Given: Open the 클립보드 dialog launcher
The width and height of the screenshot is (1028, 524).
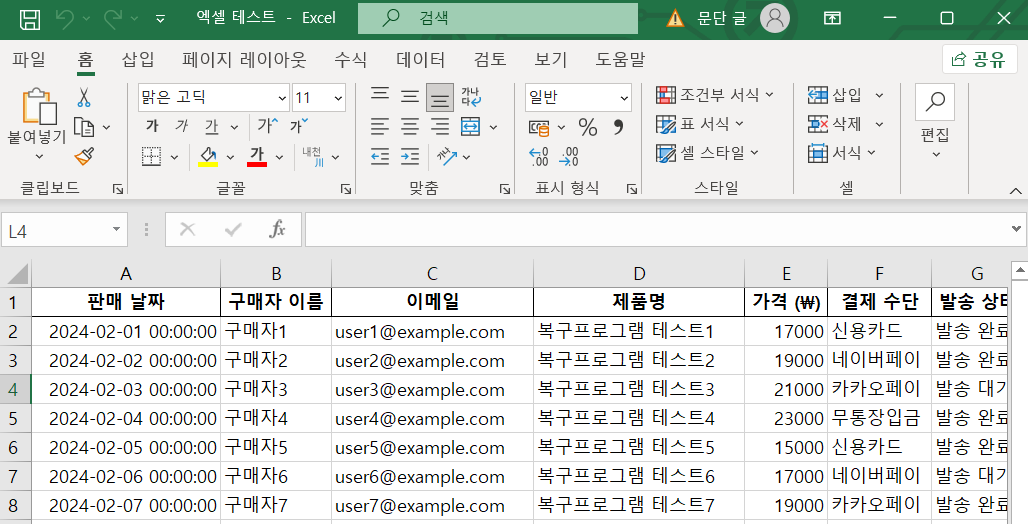Looking at the screenshot, I should [117, 189].
